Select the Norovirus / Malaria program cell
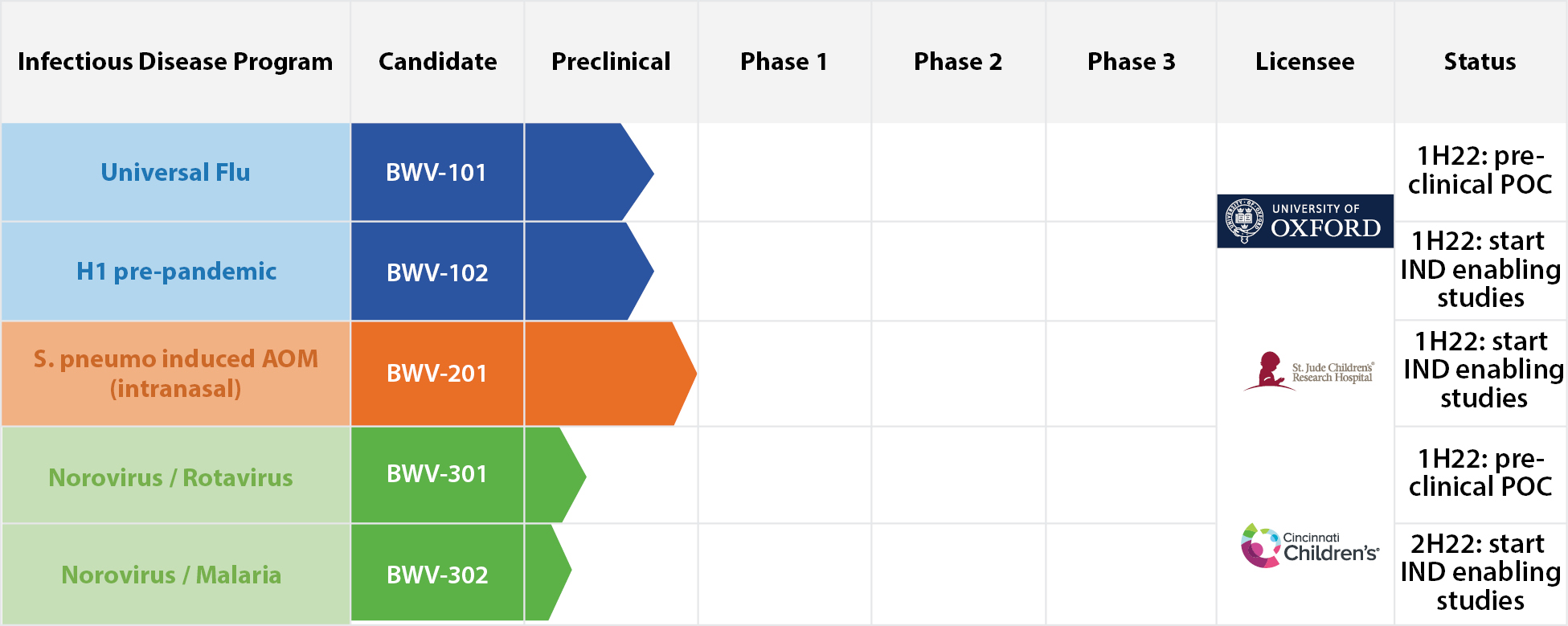 [x=171, y=575]
